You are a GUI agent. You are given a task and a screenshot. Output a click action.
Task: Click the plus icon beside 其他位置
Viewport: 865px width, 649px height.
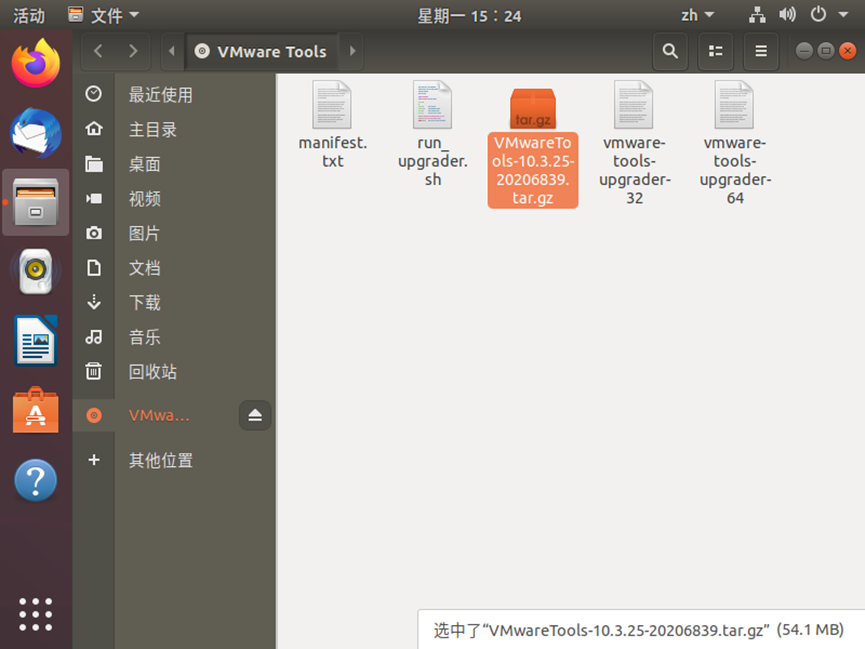click(x=94, y=460)
